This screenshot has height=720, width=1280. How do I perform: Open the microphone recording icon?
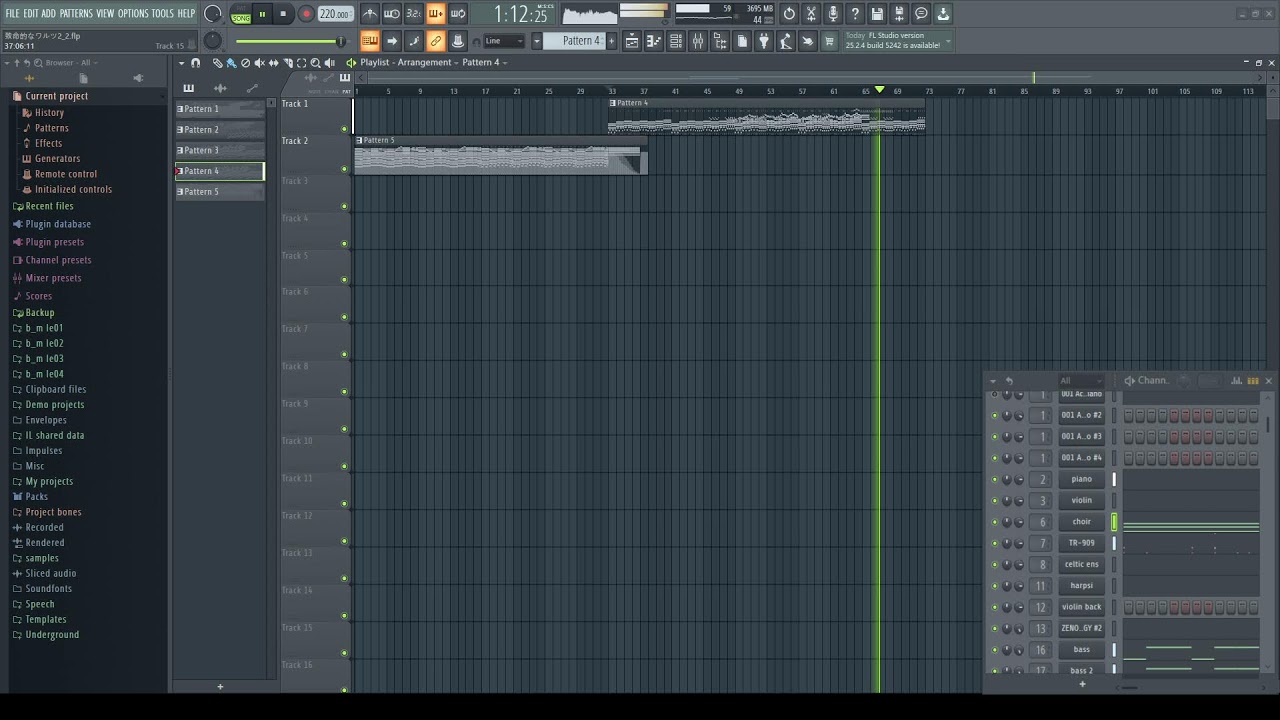point(833,14)
